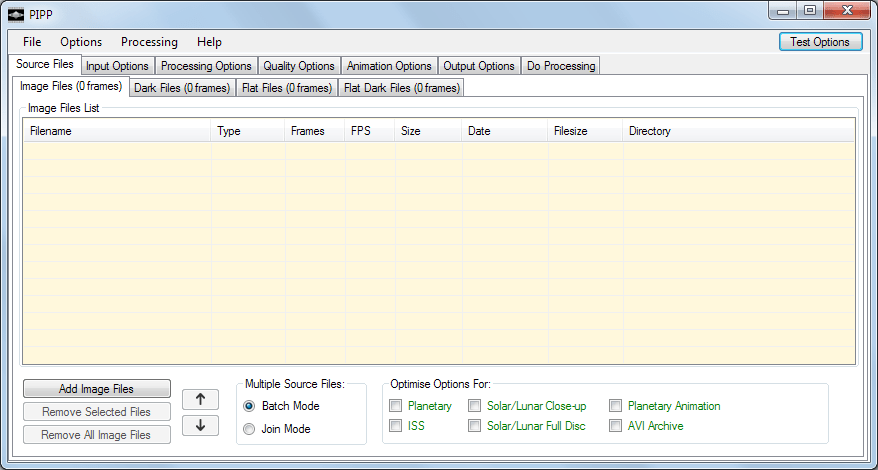
Task: Sort list by Filename column header
Action: coord(117,131)
